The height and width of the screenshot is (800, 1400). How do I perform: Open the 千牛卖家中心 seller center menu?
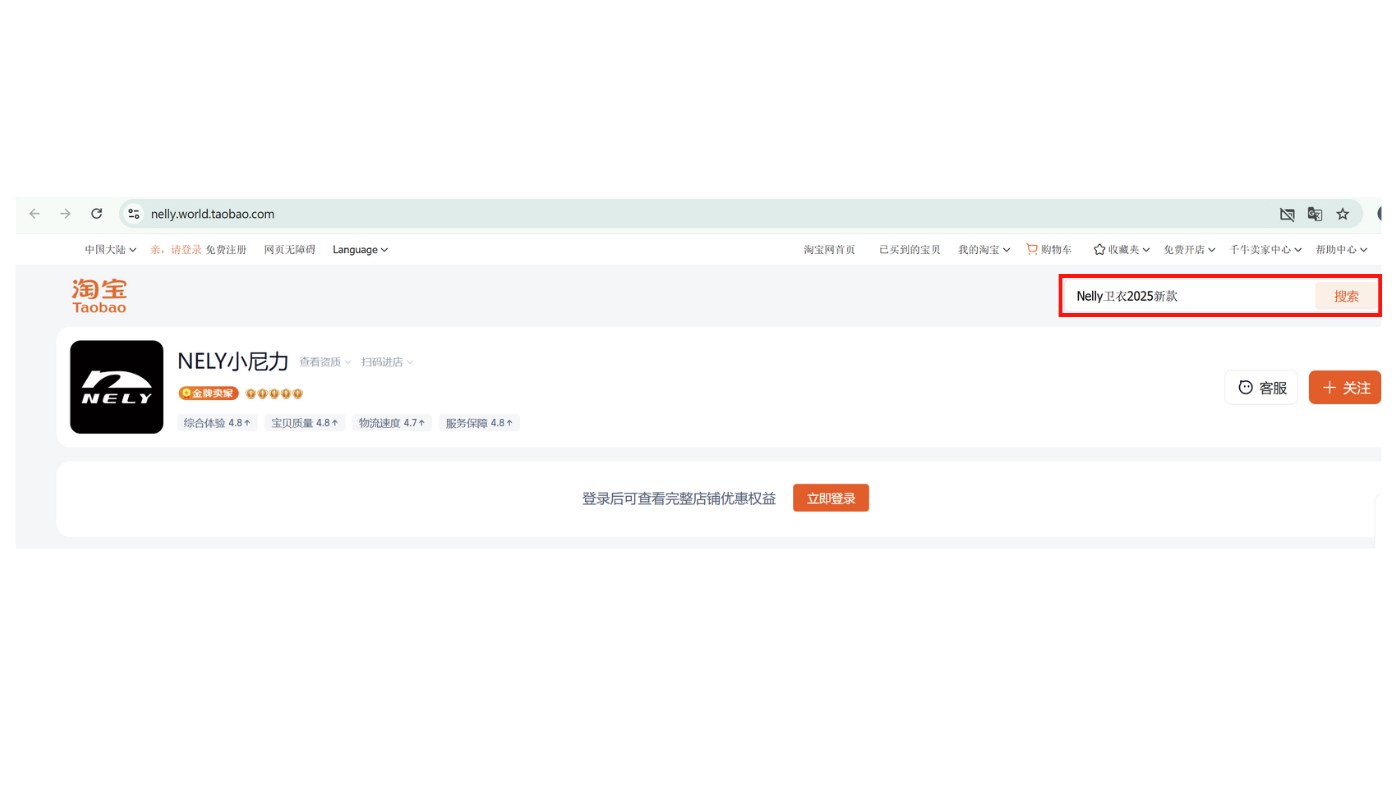[x=1265, y=250]
